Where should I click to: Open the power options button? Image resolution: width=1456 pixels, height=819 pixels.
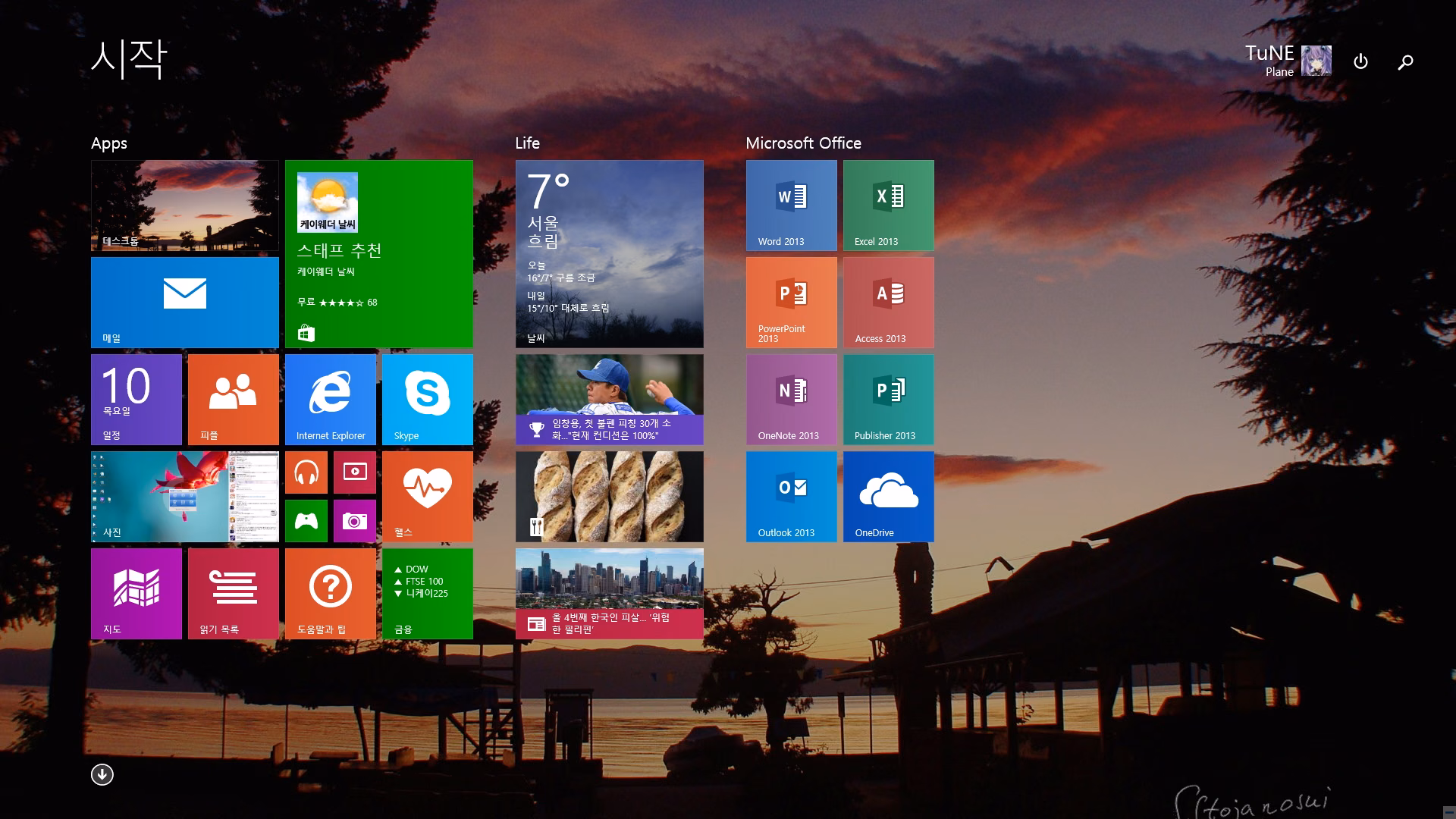coord(1360,61)
